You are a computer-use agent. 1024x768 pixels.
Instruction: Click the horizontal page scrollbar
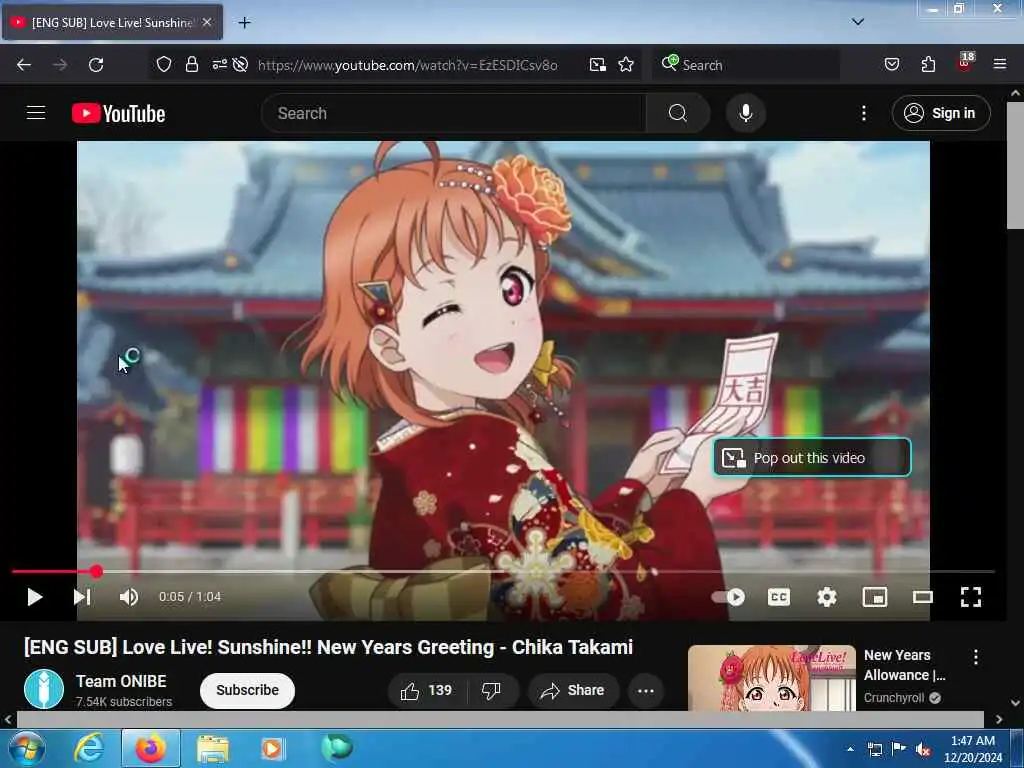click(500, 719)
